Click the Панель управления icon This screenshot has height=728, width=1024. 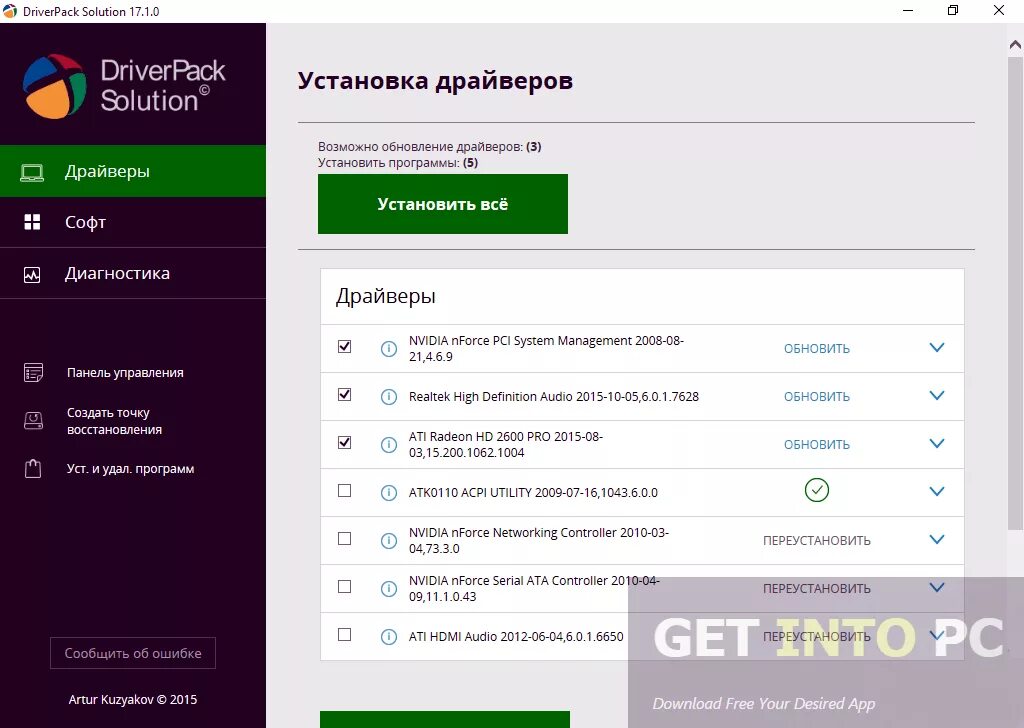coord(33,371)
